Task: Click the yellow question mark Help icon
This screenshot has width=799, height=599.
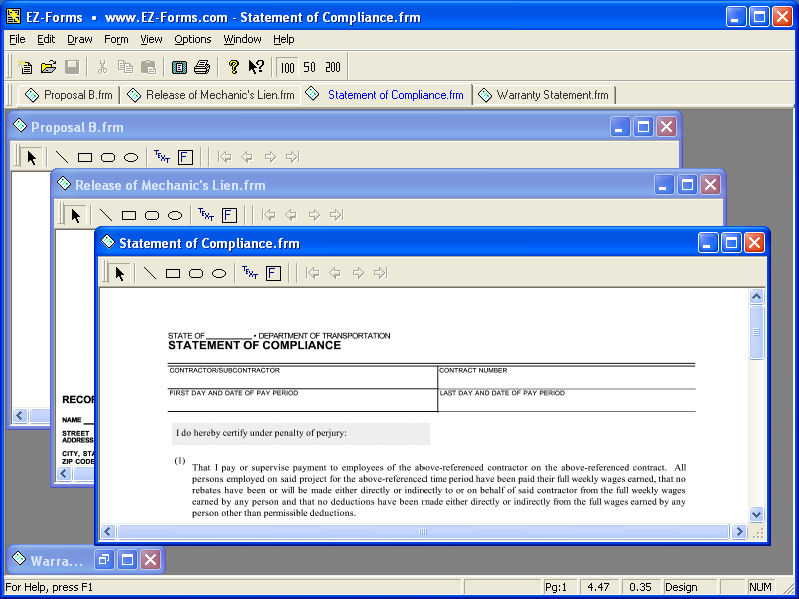Action: pyautogui.click(x=233, y=67)
